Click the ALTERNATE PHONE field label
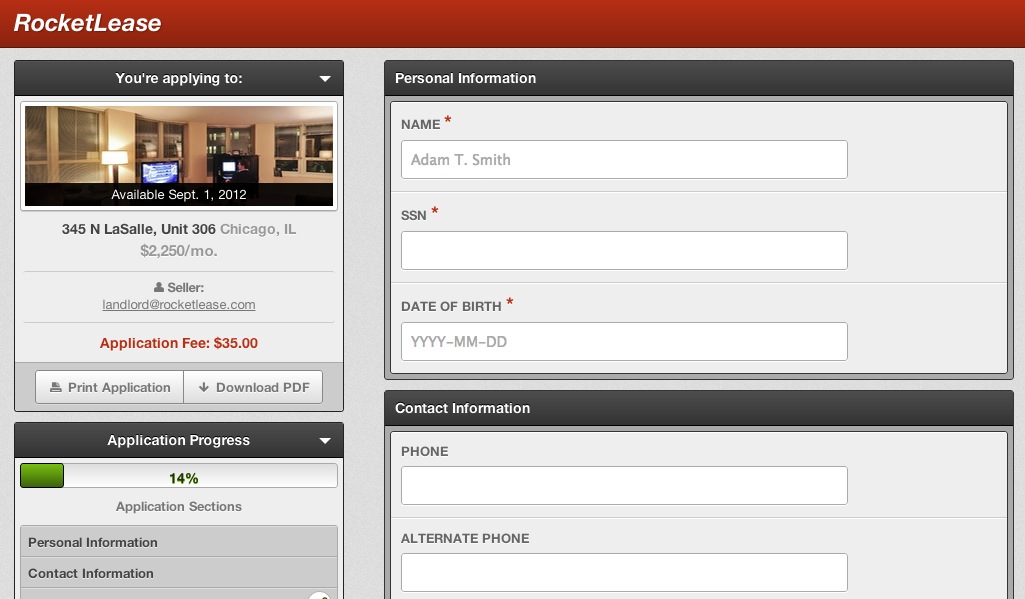Viewport: 1025px width, 599px height. pos(465,539)
